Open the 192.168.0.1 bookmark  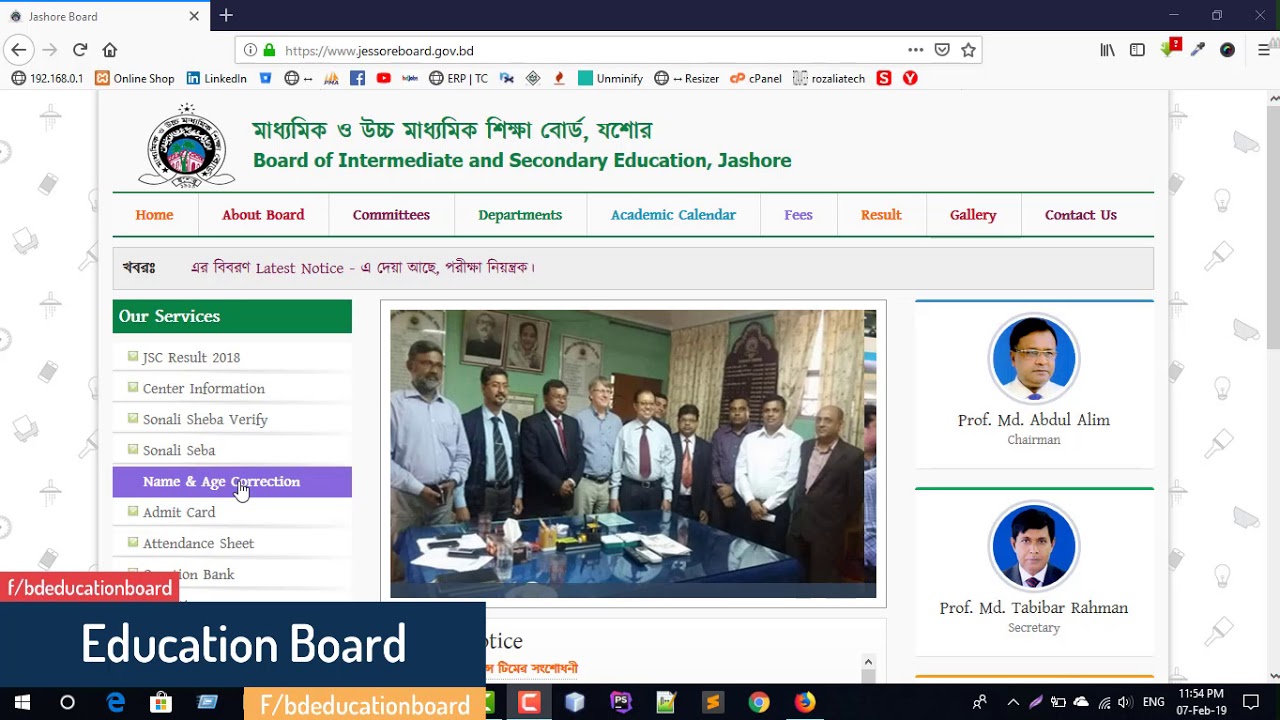pos(47,78)
